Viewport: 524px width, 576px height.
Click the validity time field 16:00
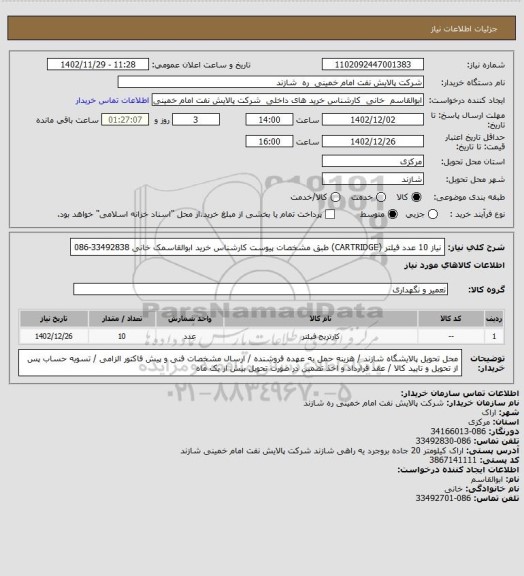[x=269, y=141]
